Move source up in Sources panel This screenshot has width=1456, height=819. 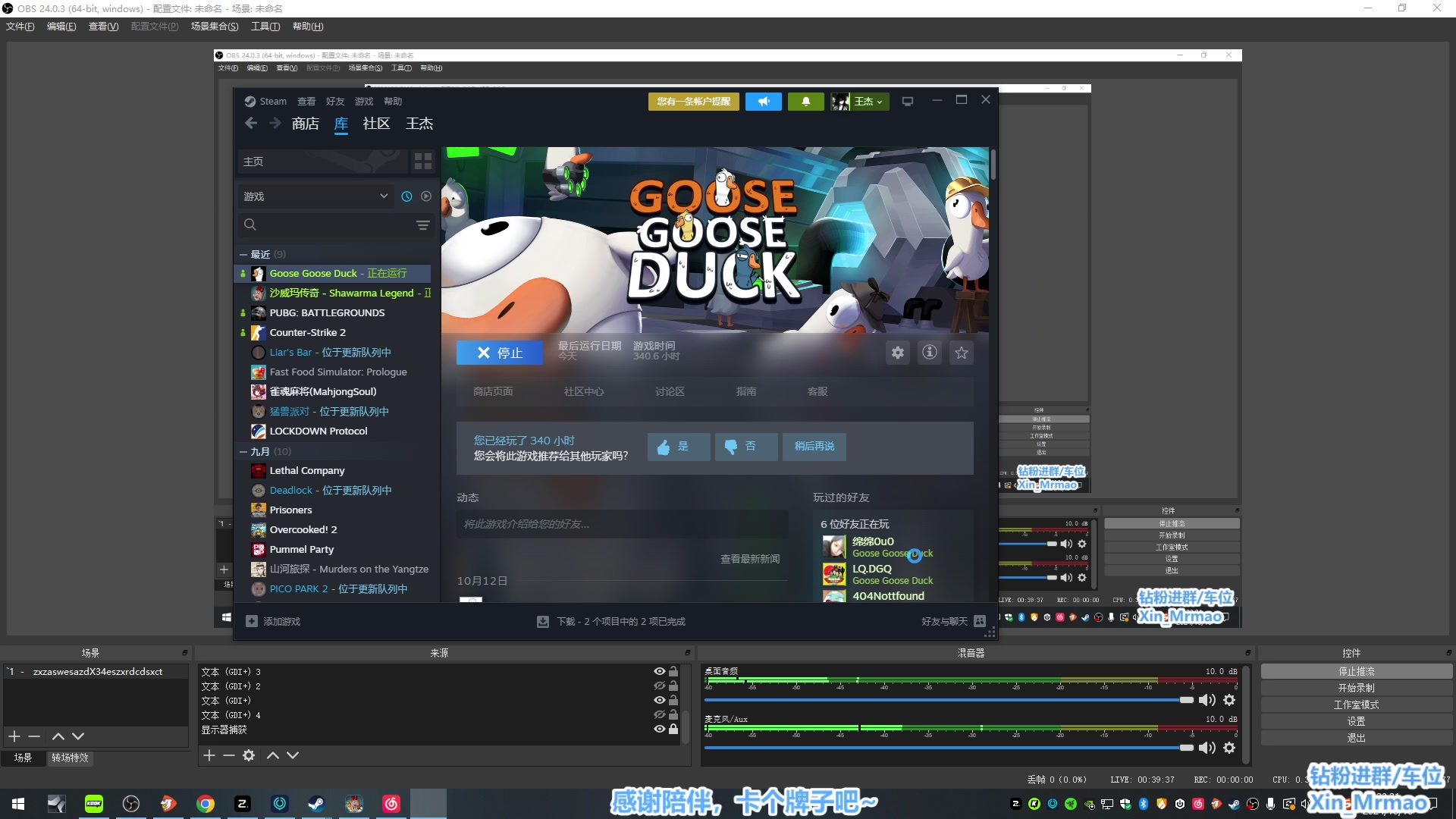coord(273,755)
